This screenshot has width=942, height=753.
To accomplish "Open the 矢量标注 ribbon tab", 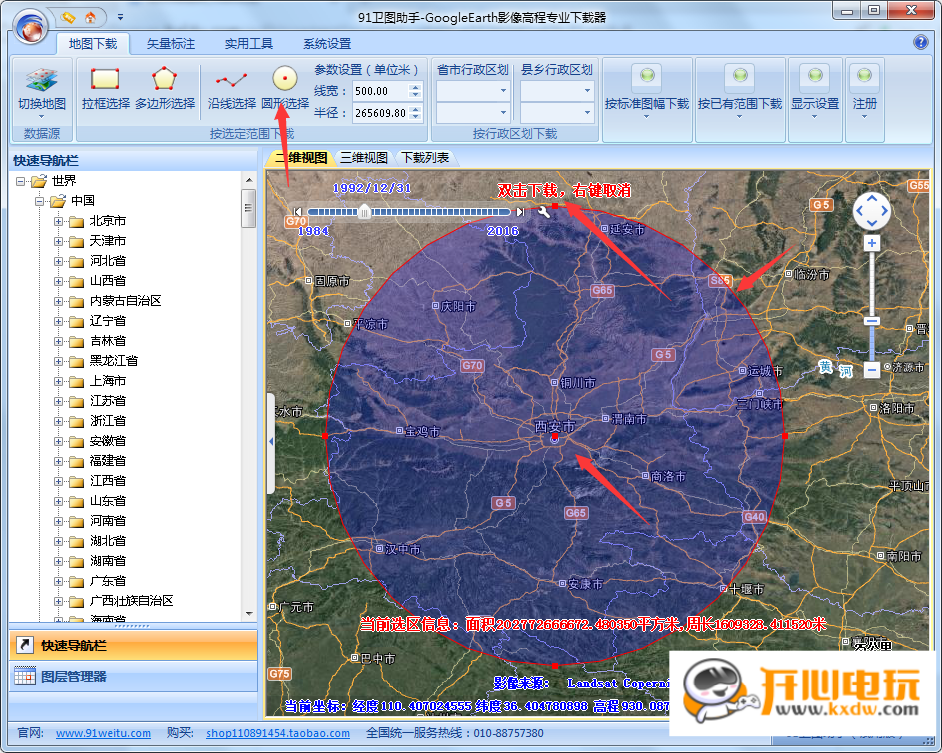I will [x=171, y=43].
